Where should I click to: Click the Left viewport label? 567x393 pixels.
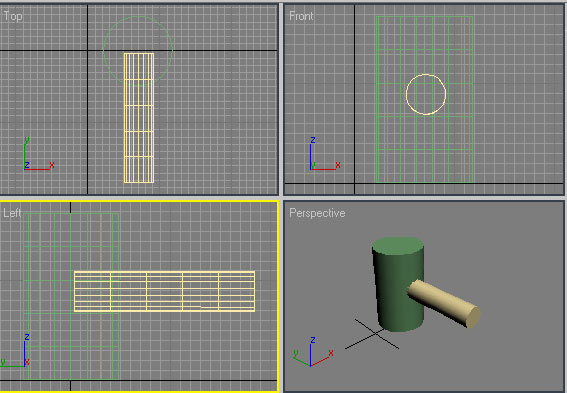click(12, 213)
